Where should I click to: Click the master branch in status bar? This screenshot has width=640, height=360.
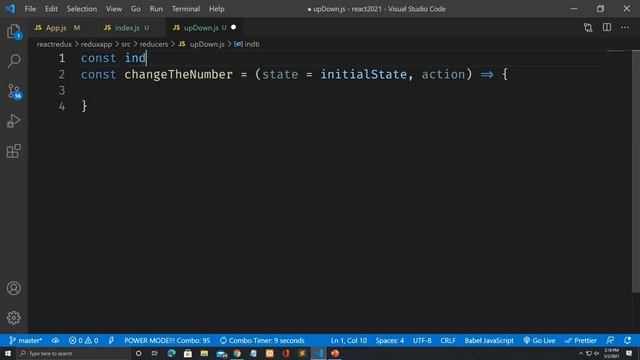26,340
